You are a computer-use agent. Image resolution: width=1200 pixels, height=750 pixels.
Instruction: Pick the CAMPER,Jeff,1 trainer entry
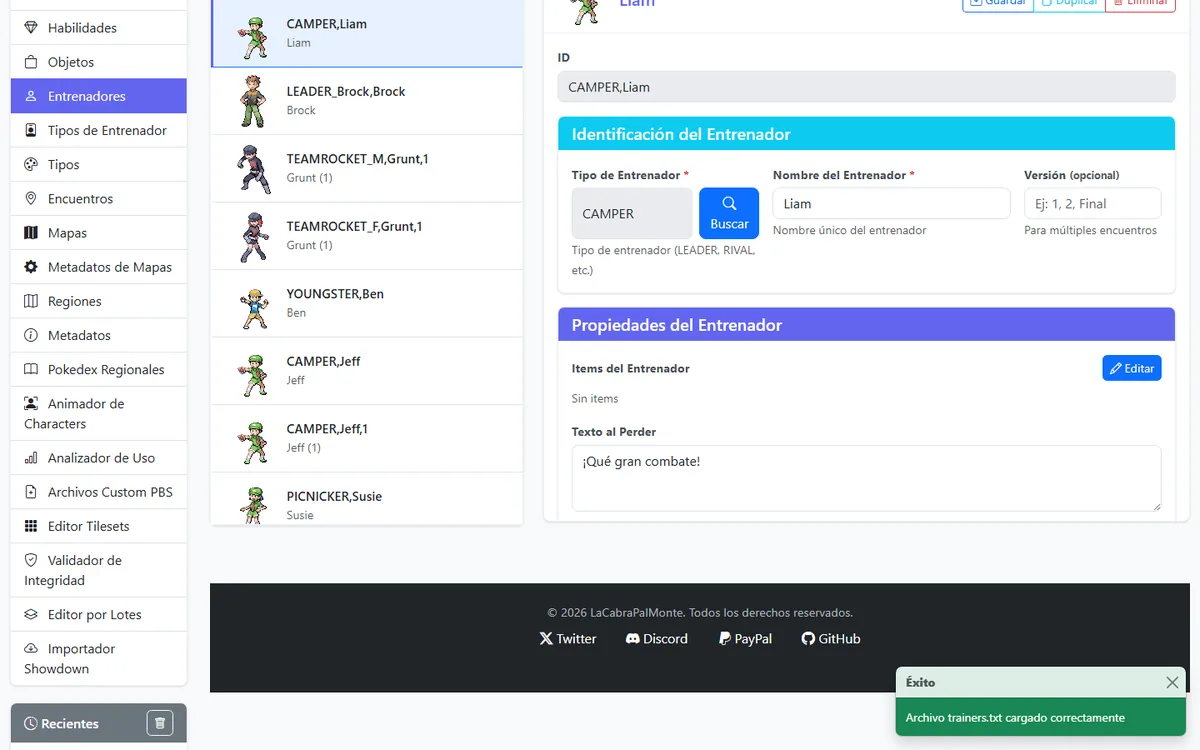(367, 438)
